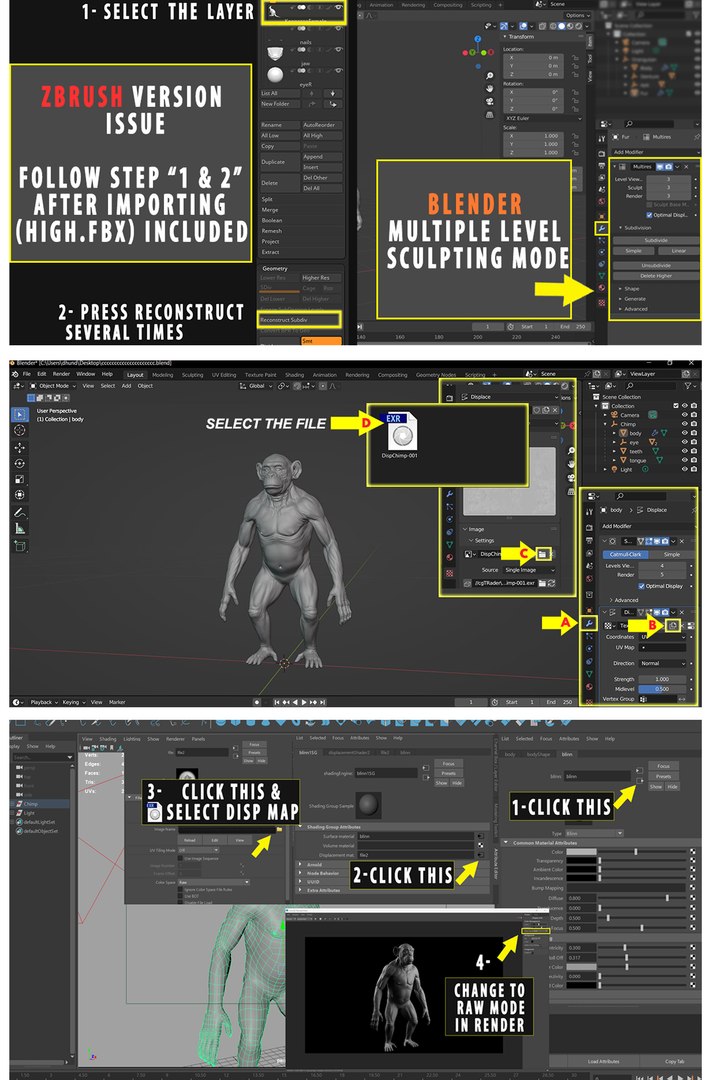Switch to the UV Editing workspace tab

[223, 375]
